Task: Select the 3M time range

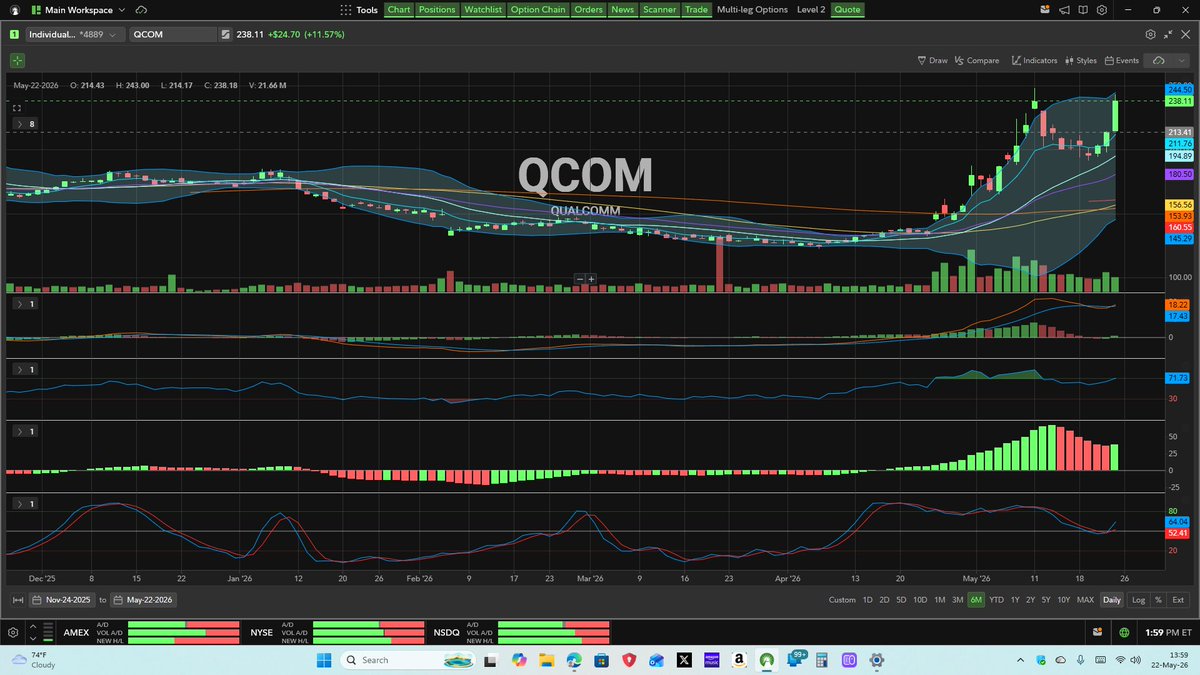Action: (958, 600)
